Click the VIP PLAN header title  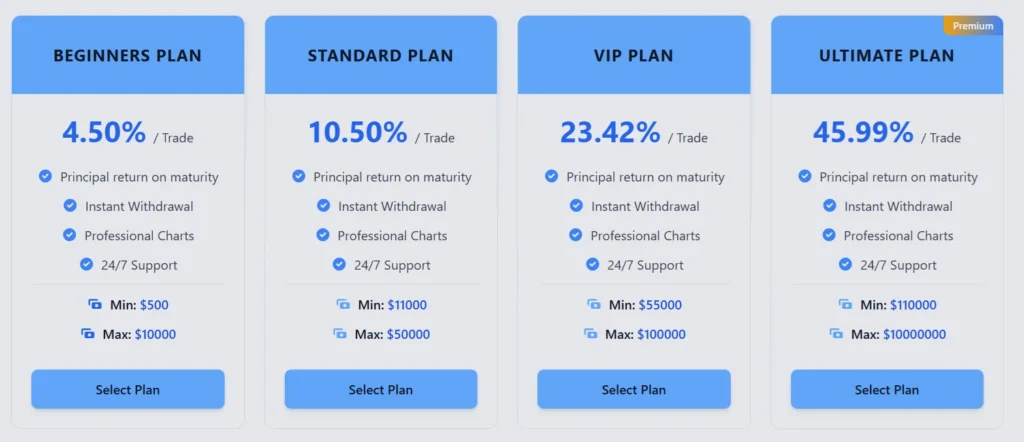coord(633,56)
